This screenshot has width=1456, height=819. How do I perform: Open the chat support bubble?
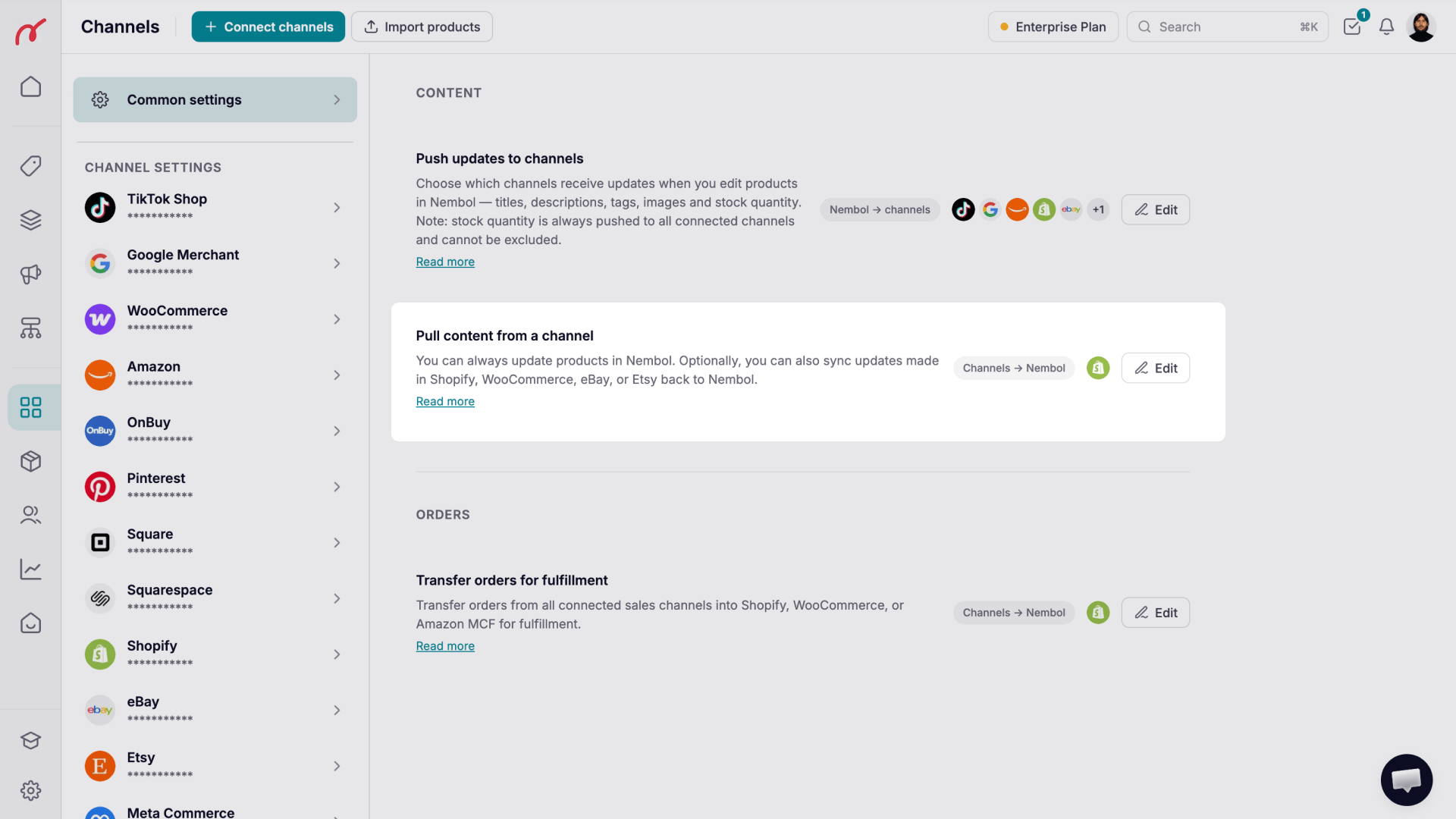pyautogui.click(x=1406, y=780)
